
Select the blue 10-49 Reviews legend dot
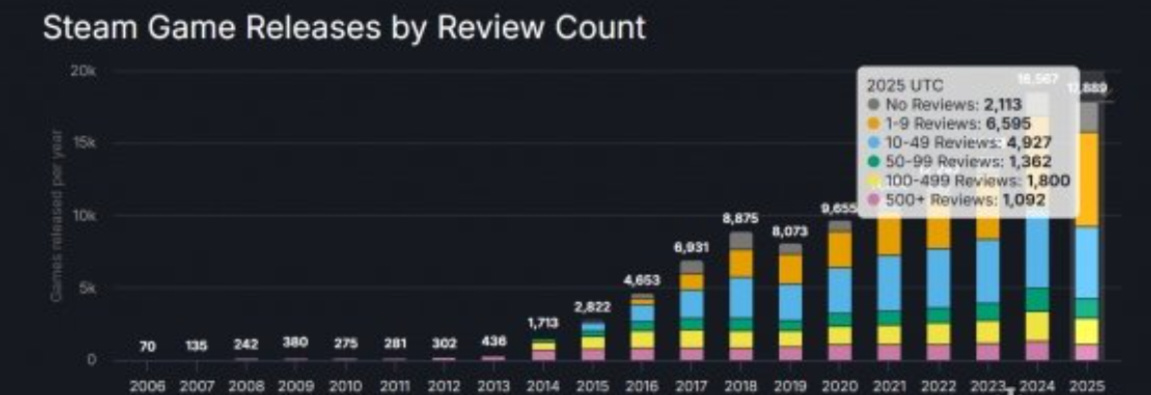pos(873,142)
